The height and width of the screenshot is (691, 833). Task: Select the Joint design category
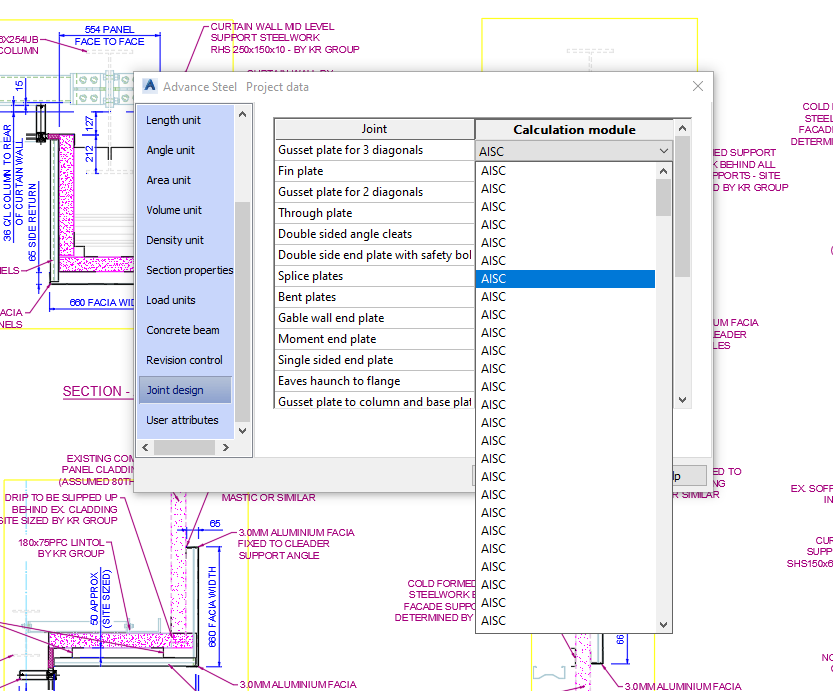[186, 390]
